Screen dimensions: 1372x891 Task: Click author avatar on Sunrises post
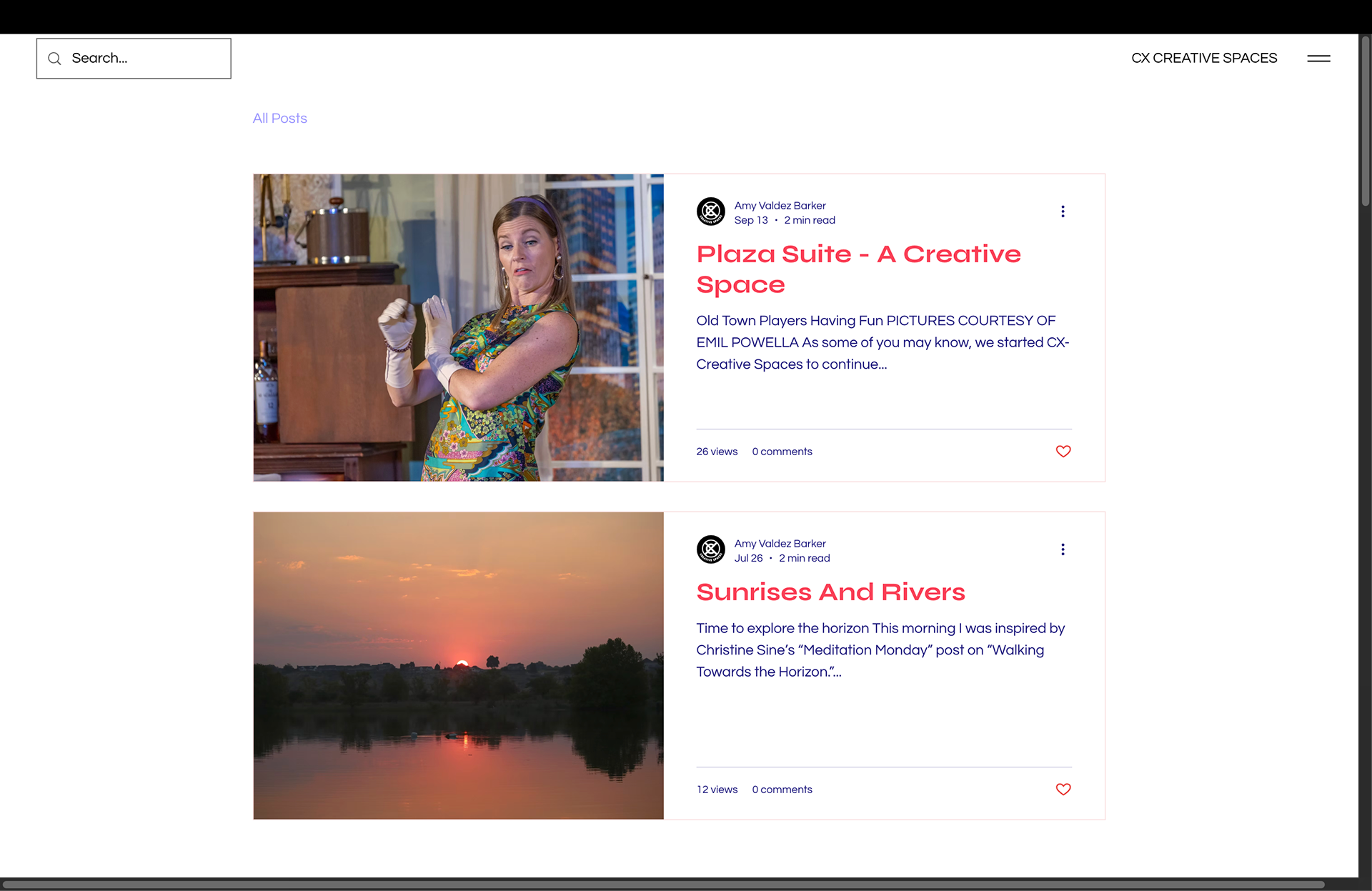click(710, 549)
